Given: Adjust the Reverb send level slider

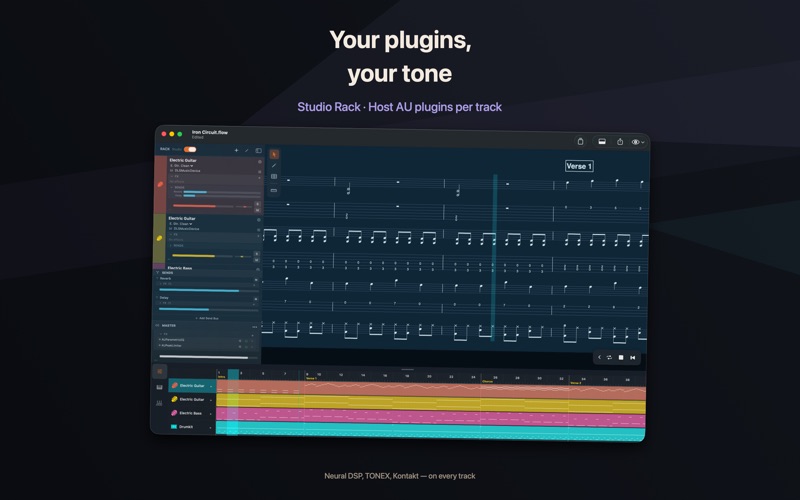Looking at the screenshot, I should [x=209, y=290].
